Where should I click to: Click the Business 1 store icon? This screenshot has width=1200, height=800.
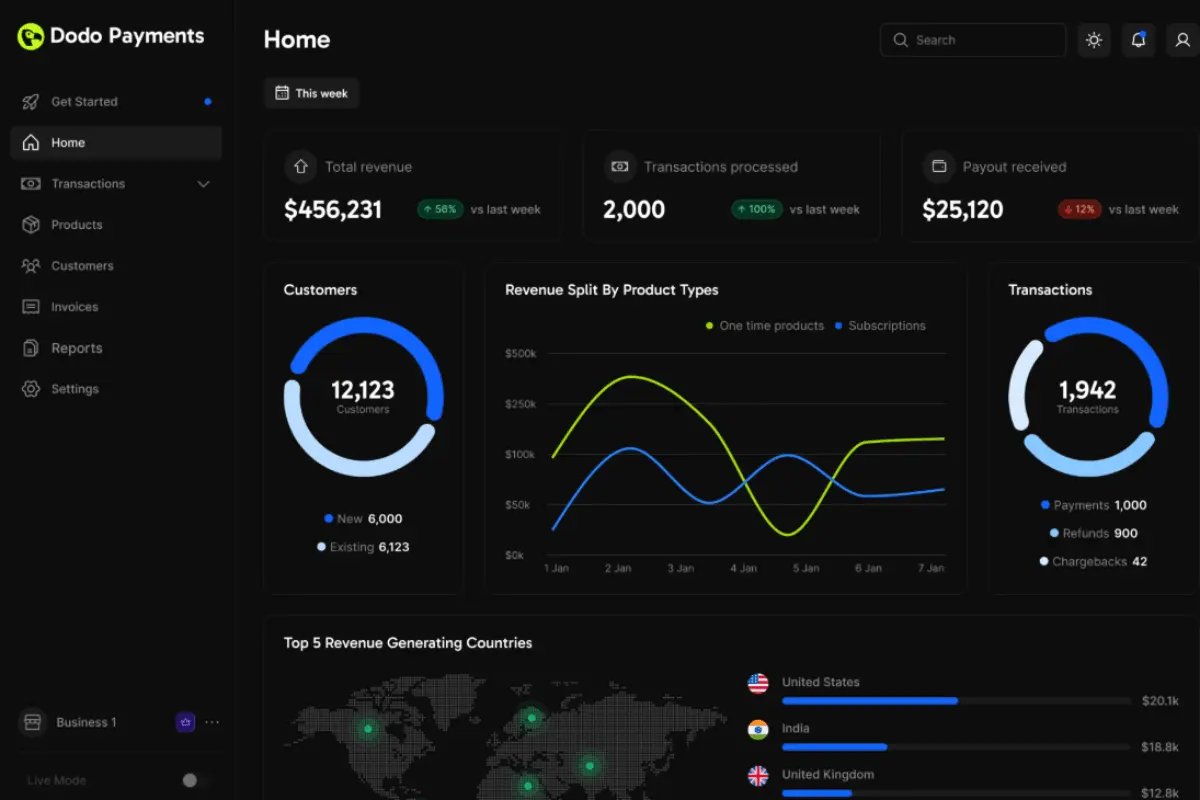[x=32, y=722]
